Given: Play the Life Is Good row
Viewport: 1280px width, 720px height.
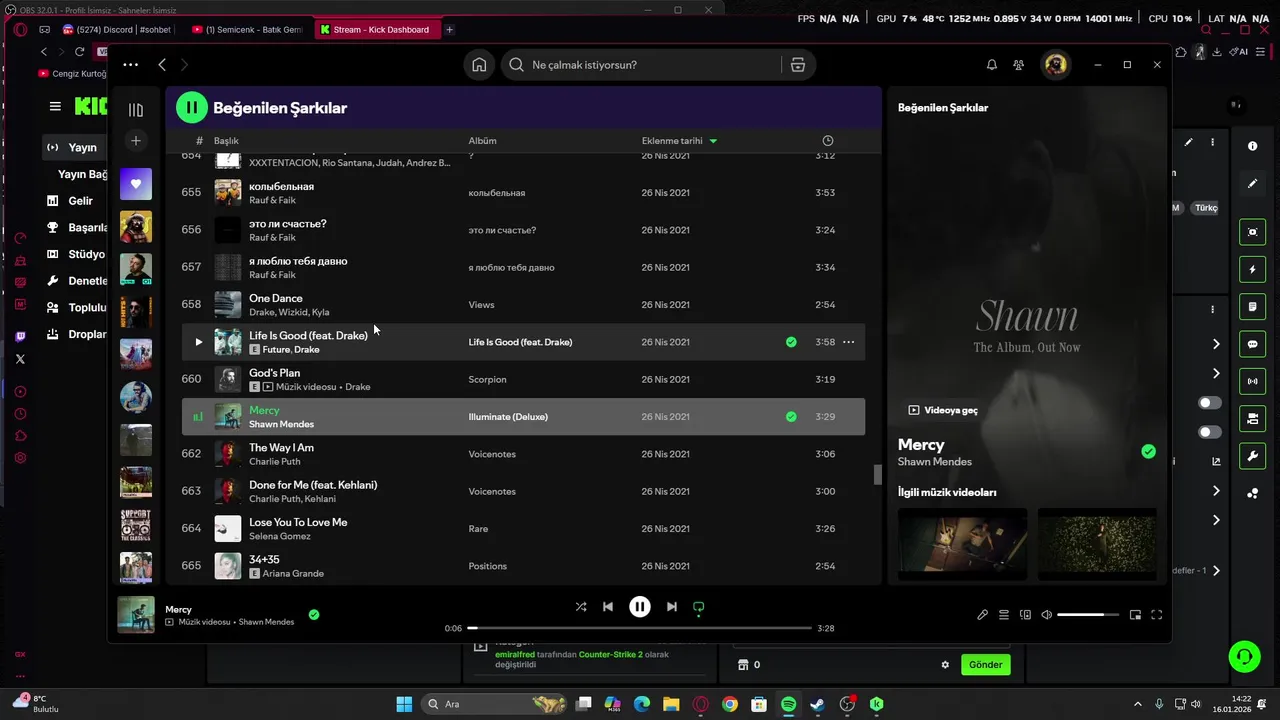Looking at the screenshot, I should (x=198, y=342).
